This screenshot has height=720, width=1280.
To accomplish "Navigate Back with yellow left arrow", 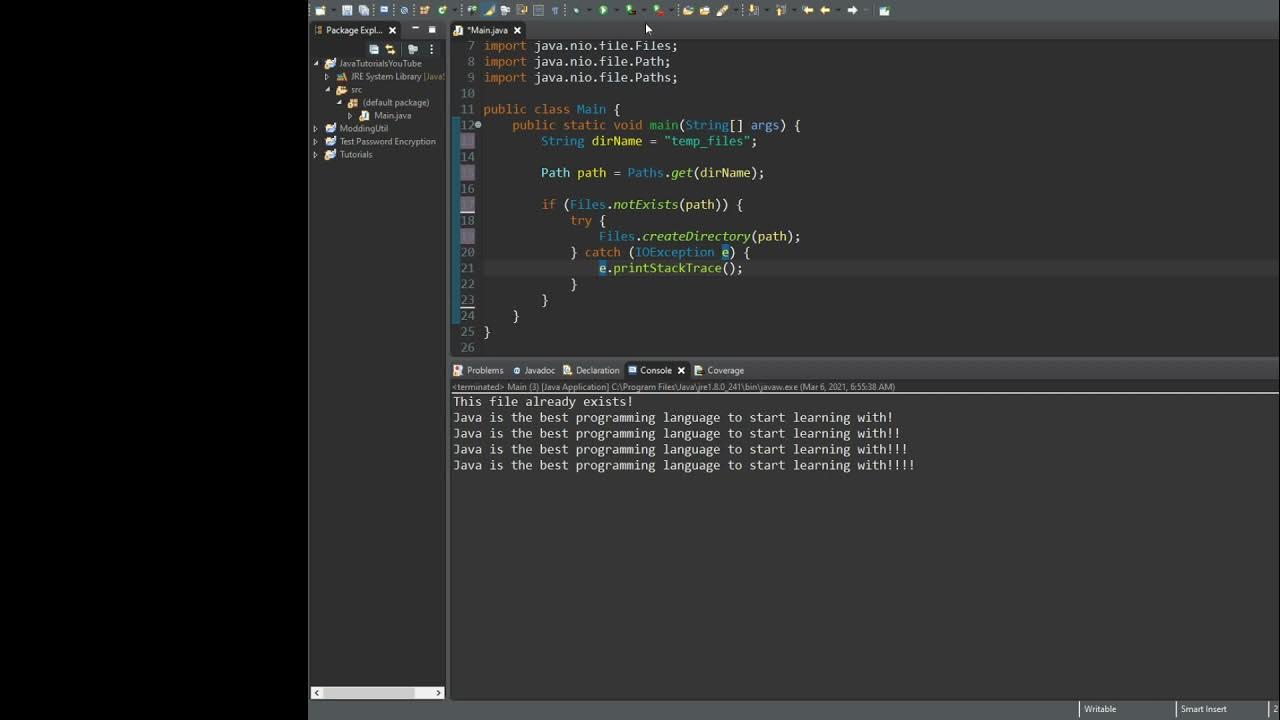I will pos(825,10).
